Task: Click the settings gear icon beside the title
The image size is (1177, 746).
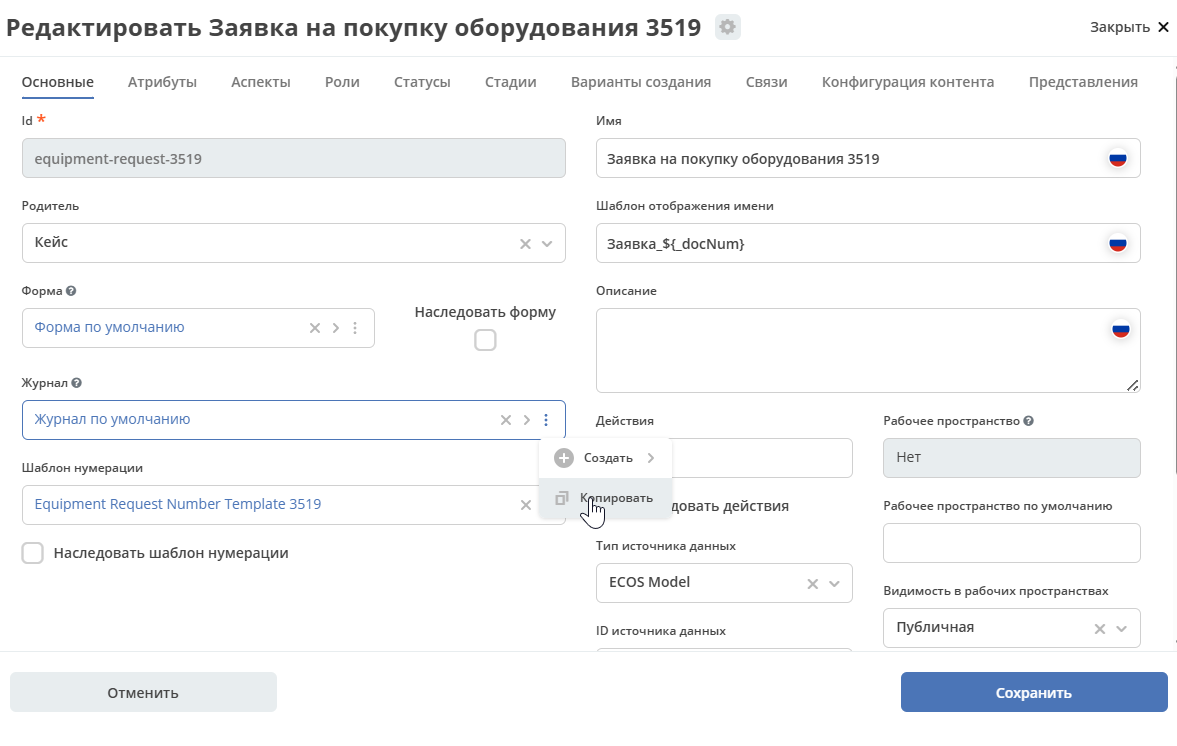Action: coord(728,28)
